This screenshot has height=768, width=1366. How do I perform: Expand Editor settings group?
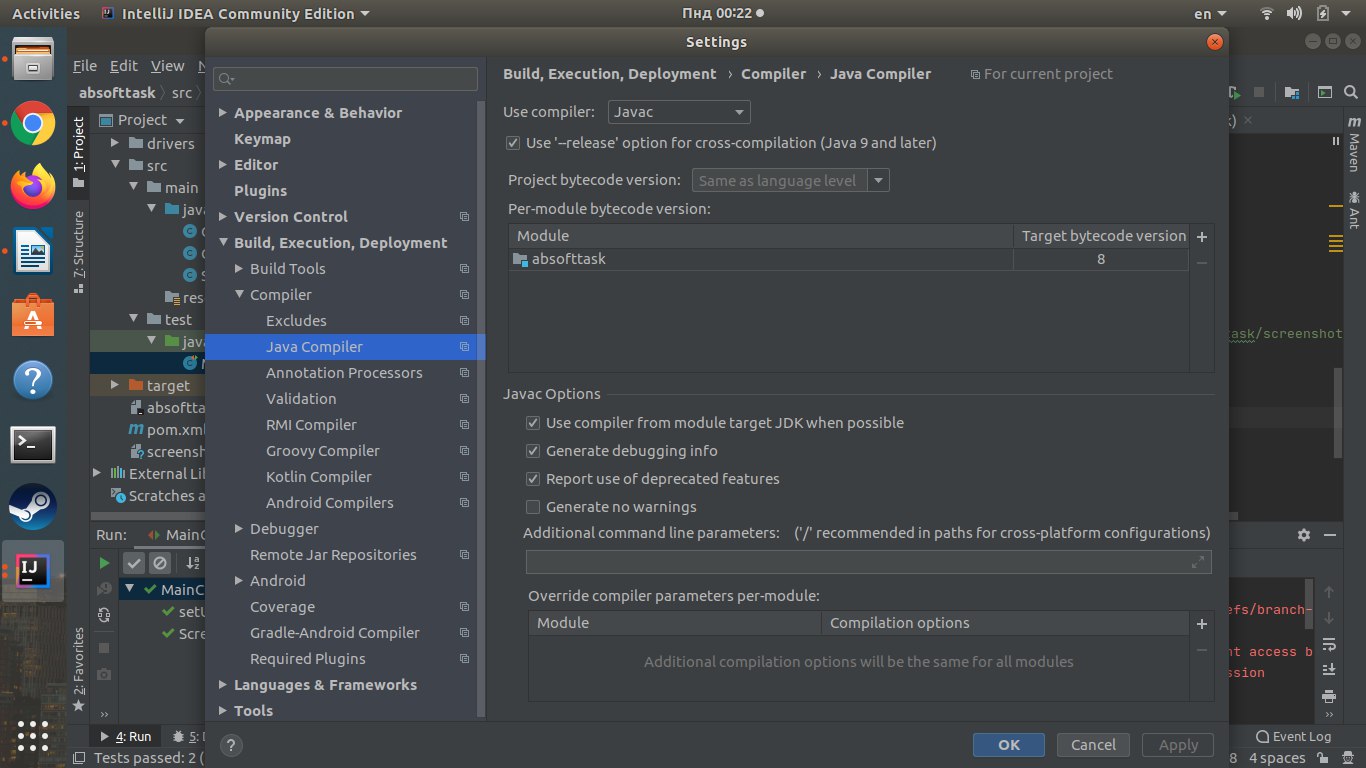coord(223,165)
